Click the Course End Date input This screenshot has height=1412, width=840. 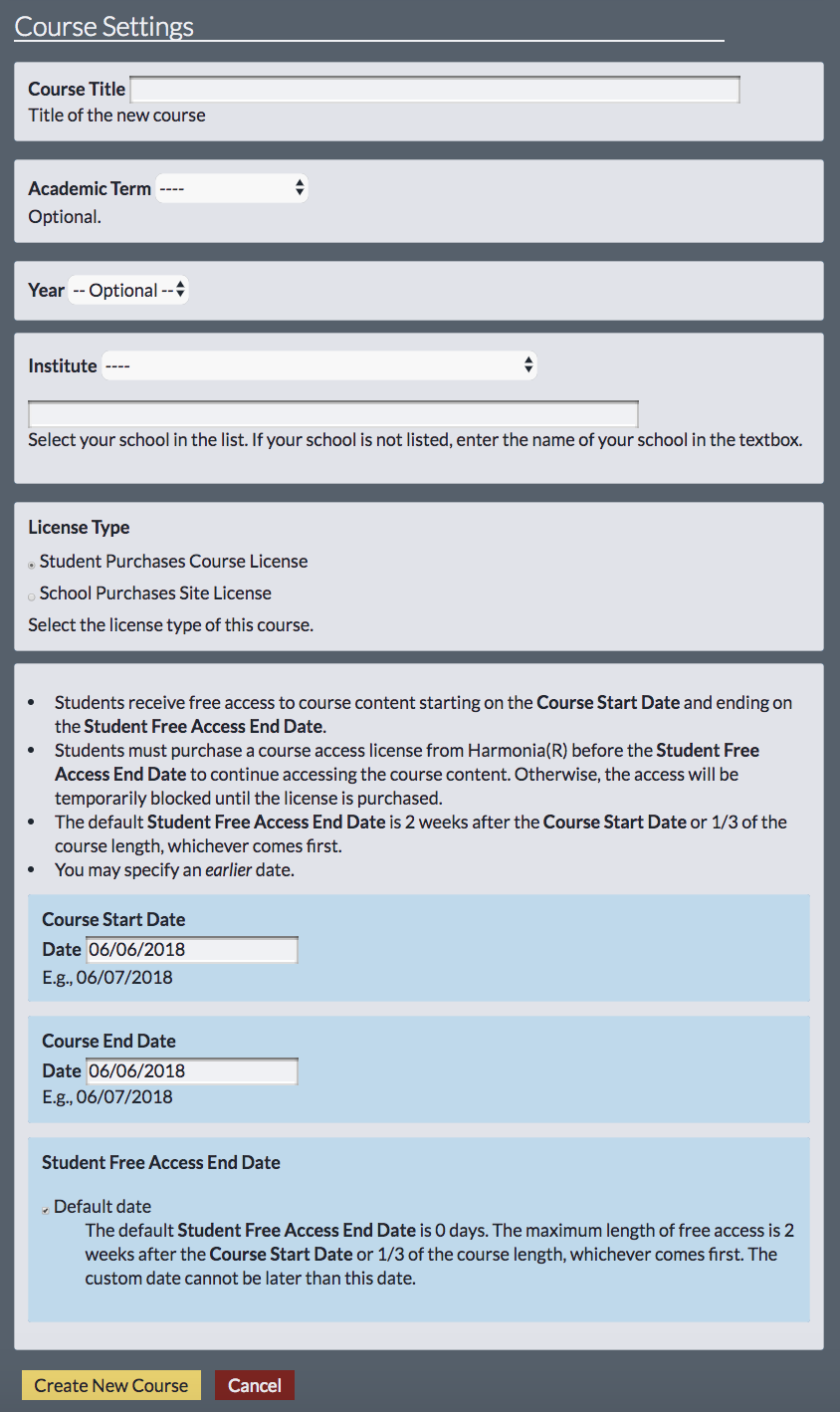pyautogui.click(x=192, y=1071)
